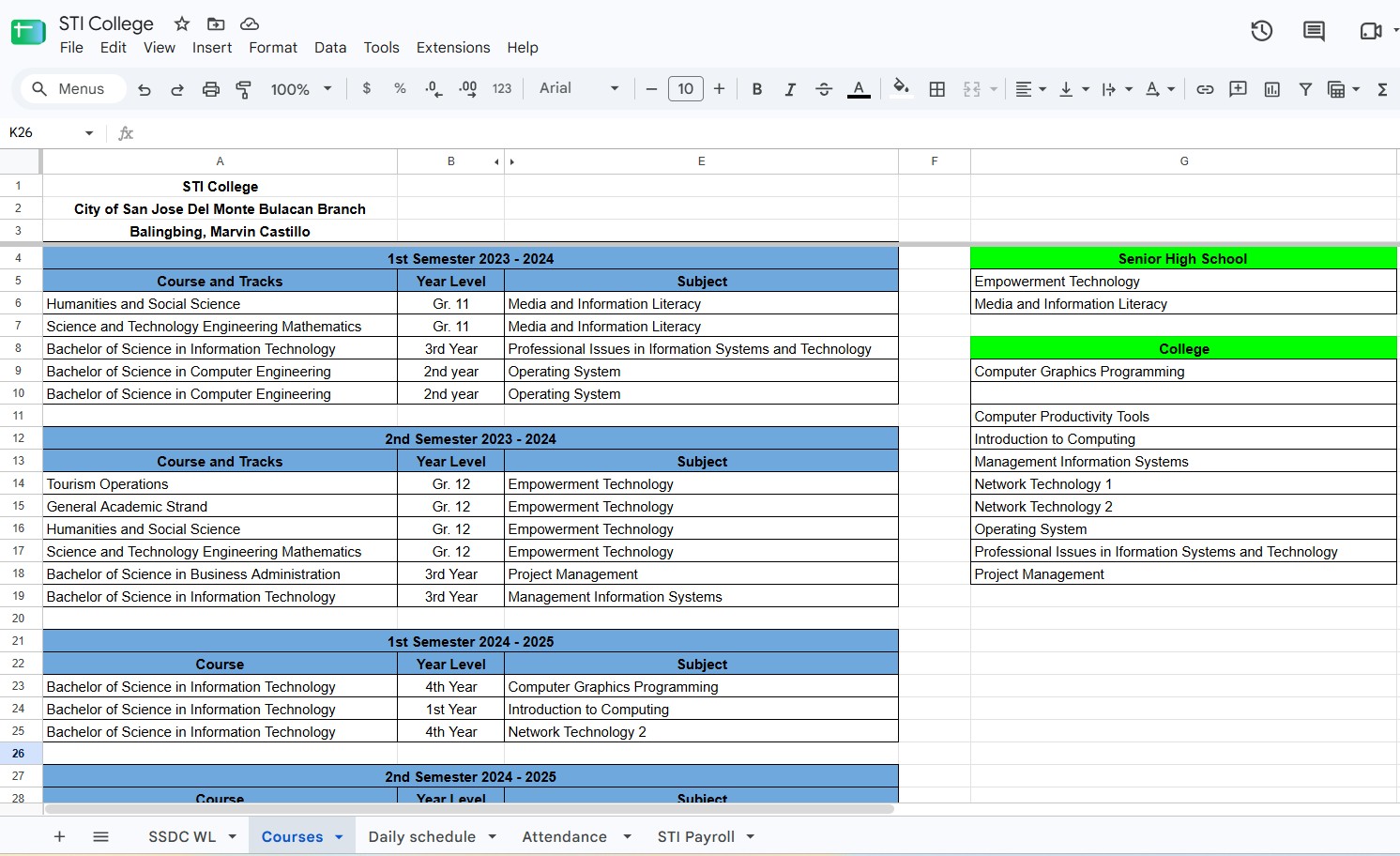Image resolution: width=1400 pixels, height=856 pixels.
Task: Click more formats 123 button
Action: (502, 89)
